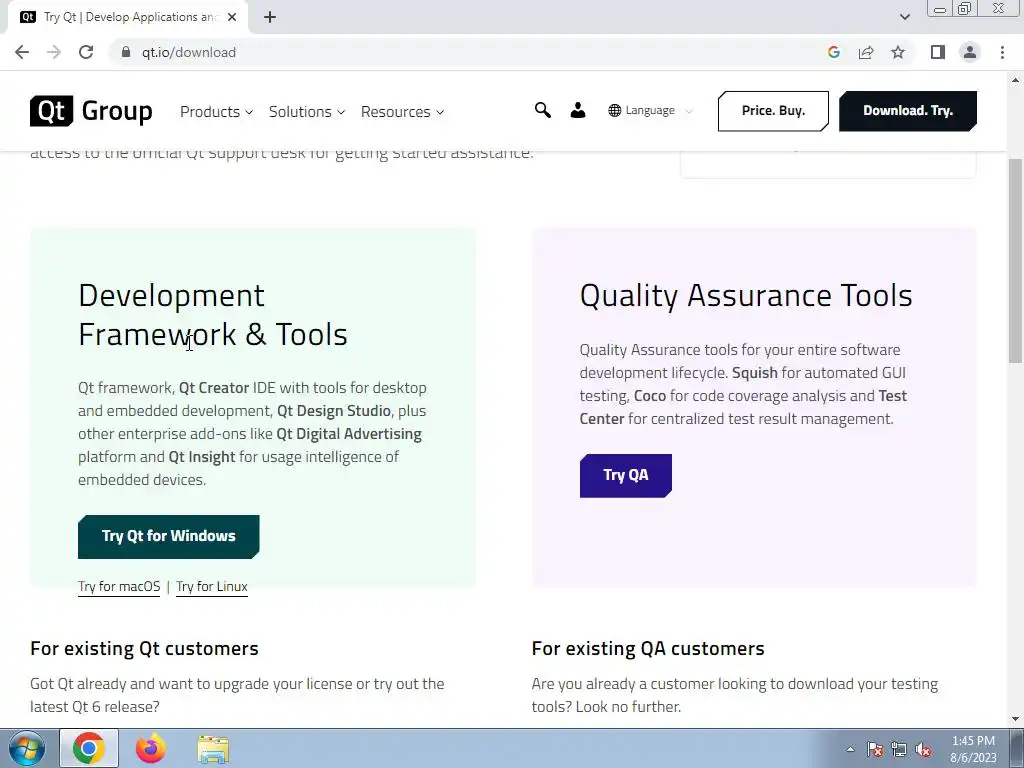Follow the Try for Linux link
This screenshot has height=768, width=1024.
[x=212, y=586]
